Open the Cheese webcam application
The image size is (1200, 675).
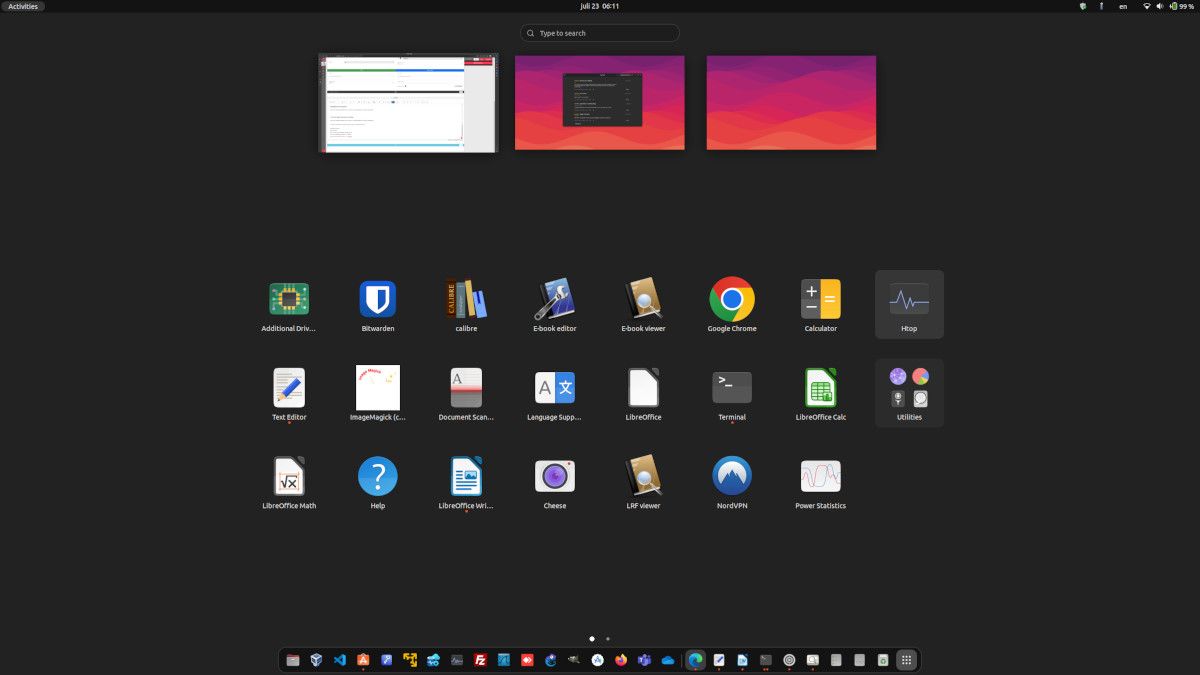(554, 474)
